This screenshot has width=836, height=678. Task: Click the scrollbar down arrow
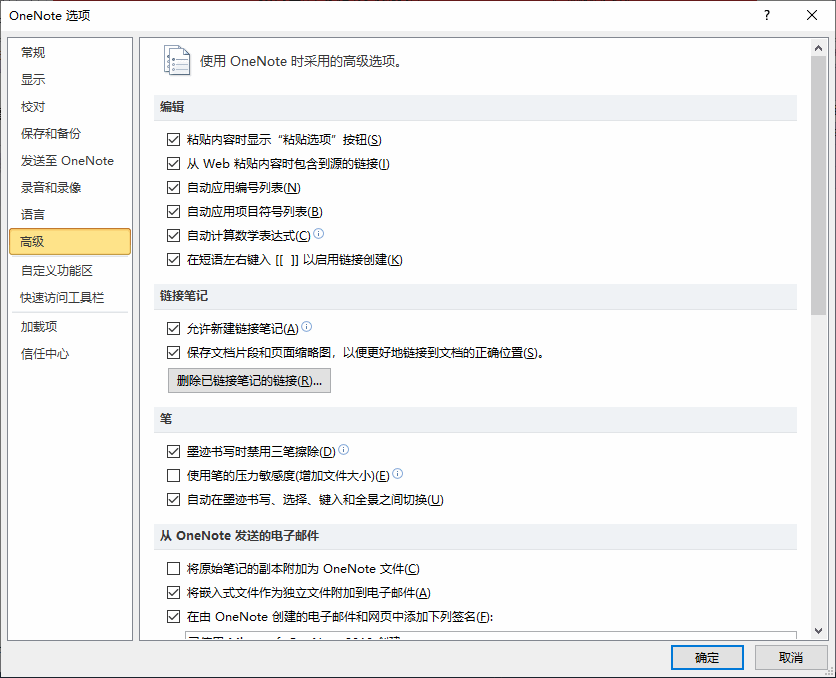[818, 631]
